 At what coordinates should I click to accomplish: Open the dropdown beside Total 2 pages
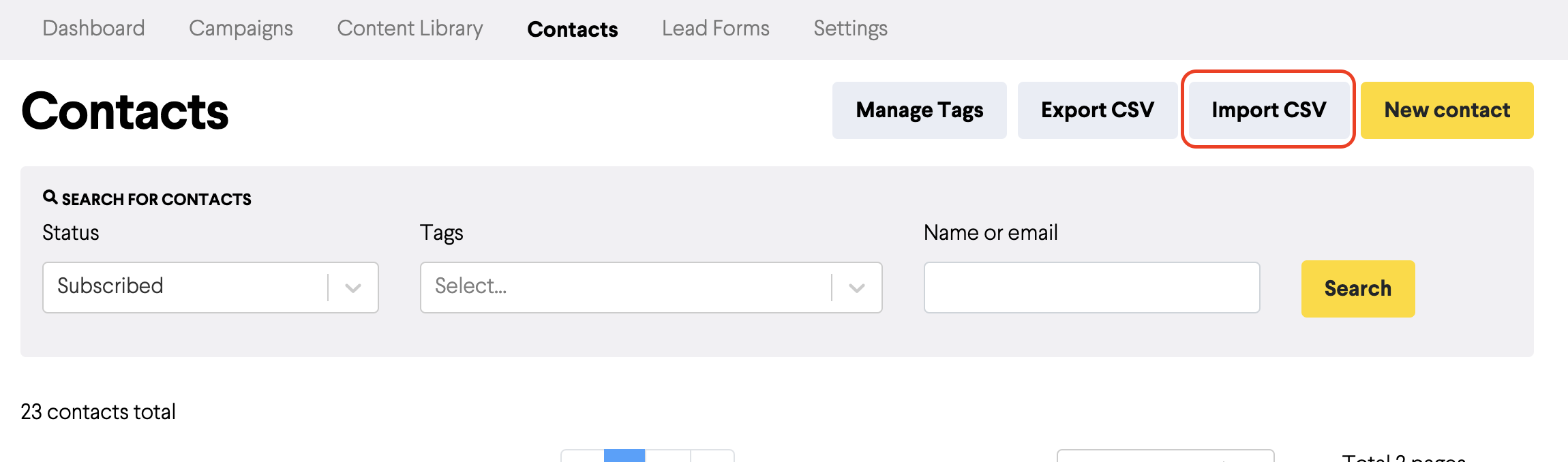click(x=1165, y=455)
